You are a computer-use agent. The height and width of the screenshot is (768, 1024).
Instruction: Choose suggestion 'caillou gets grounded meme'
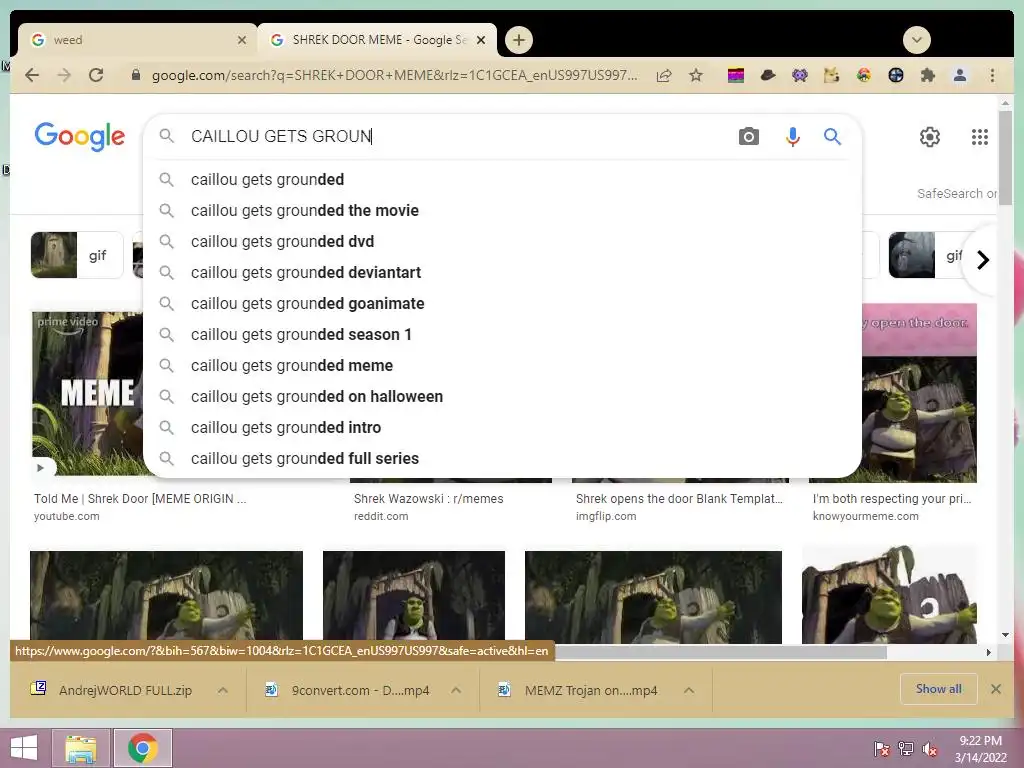pyautogui.click(x=502, y=366)
